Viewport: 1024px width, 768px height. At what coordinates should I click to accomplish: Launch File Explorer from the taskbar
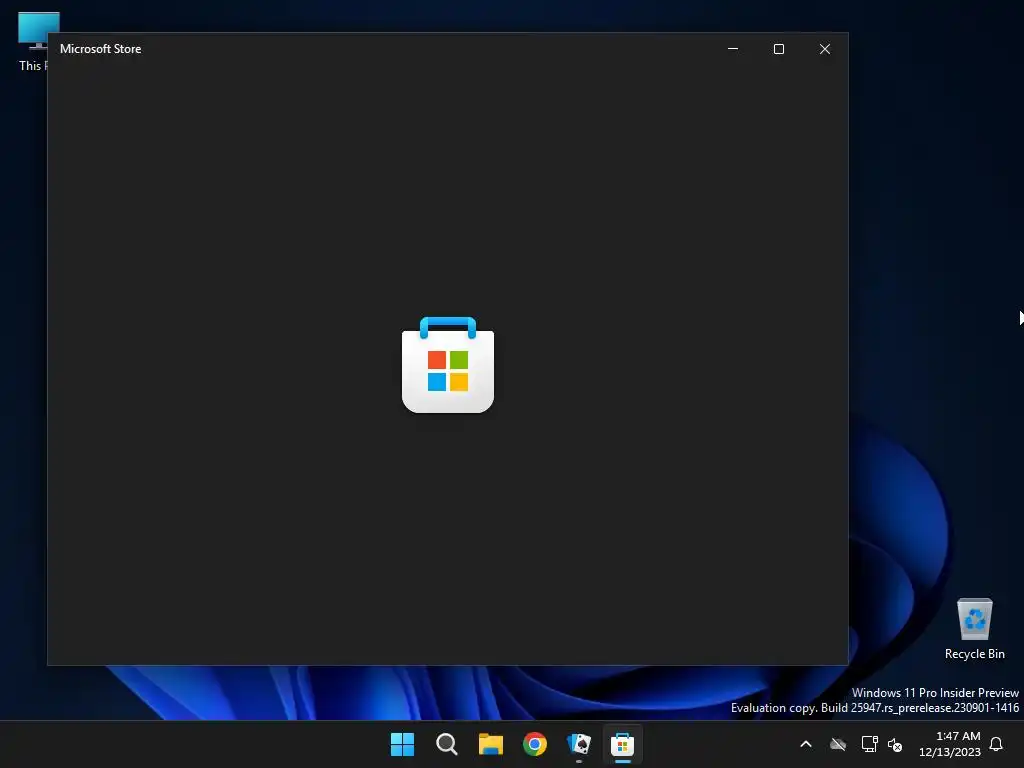490,744
